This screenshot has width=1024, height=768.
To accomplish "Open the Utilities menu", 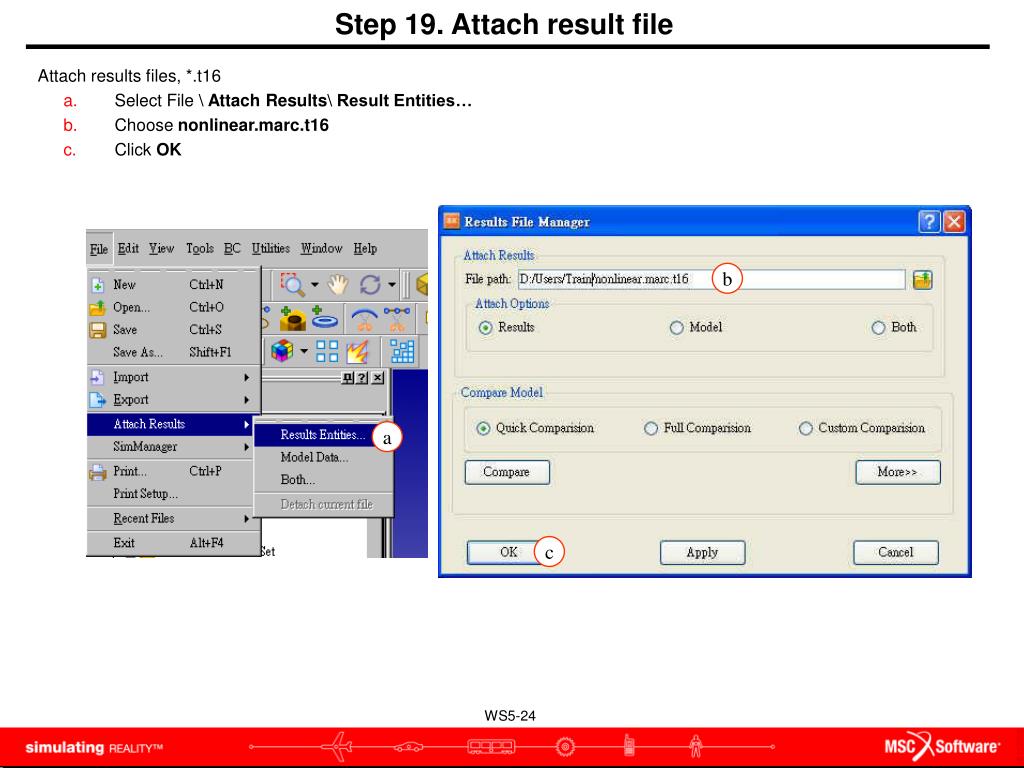I will click(270, 248).
